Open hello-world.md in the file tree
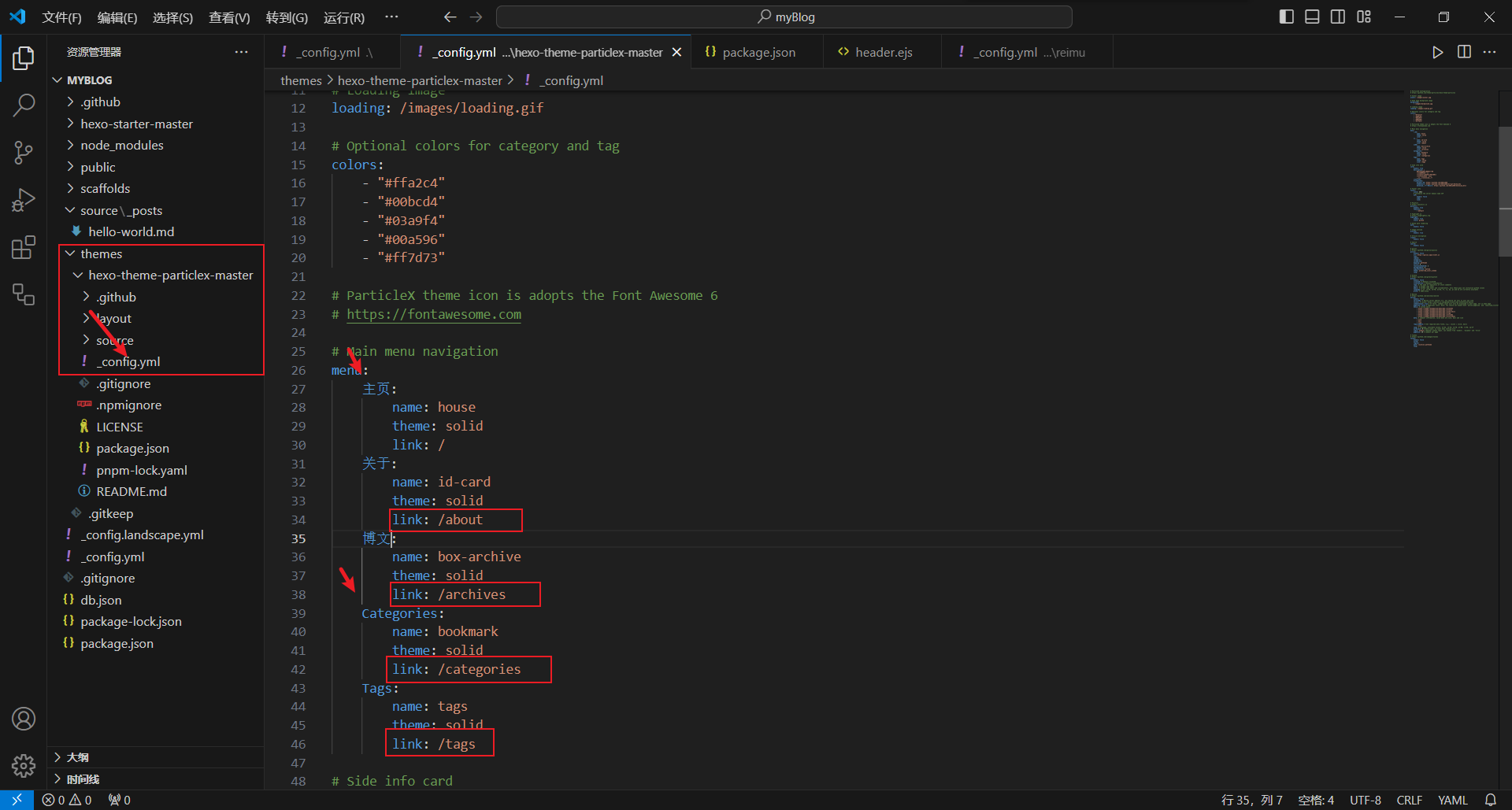The image size is (1512, 810). 155,231
